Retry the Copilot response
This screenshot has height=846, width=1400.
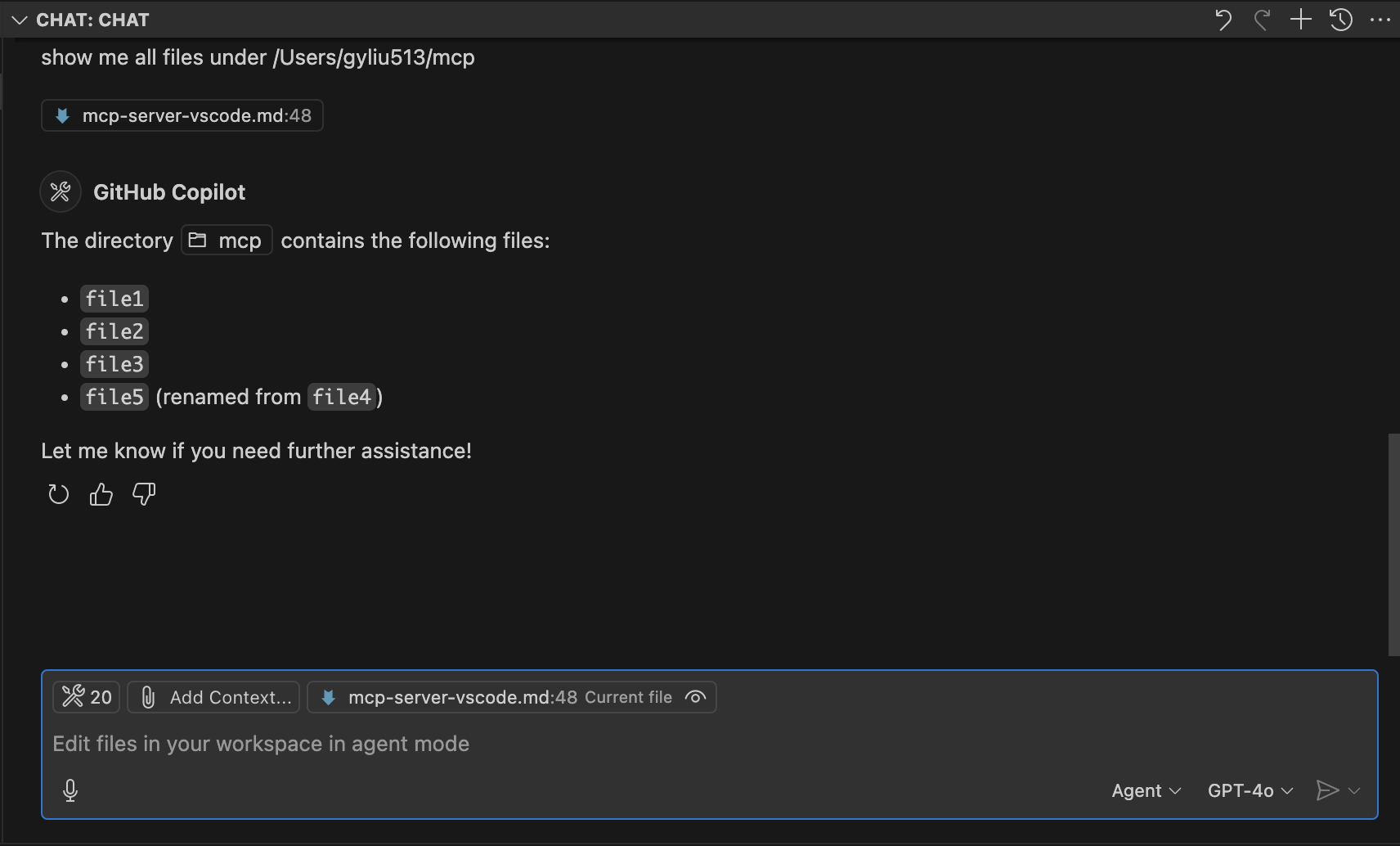[x=58, y=494]
